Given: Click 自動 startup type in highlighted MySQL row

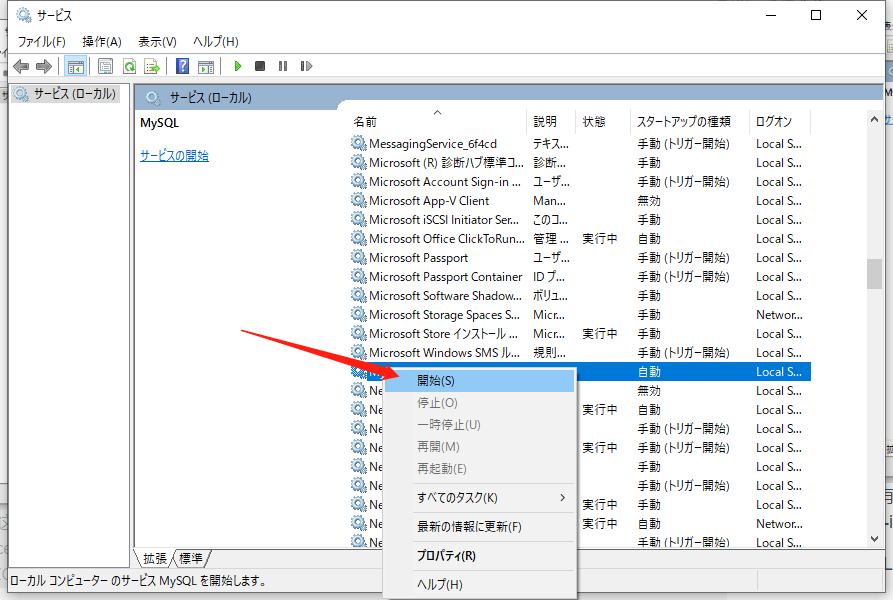Looking at the screenshot, I should coord(649,372).
